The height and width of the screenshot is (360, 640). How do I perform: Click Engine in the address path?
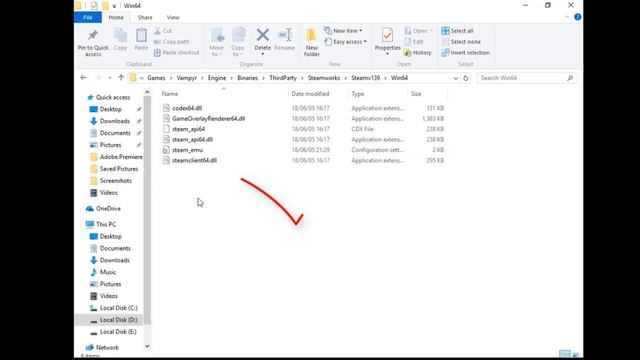click(217, 78)
